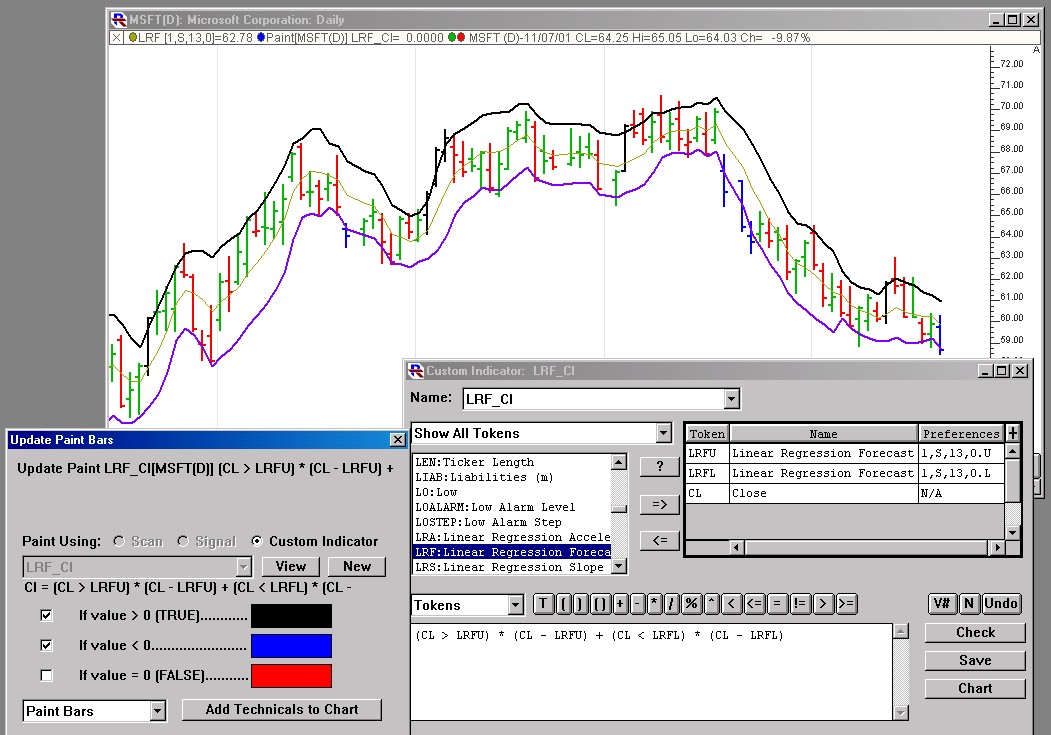Image resolution: width=1051 pixels, height=735 pixels.
Task: Insert the not-equal (!=) operator
Action: tap(800, 604)
